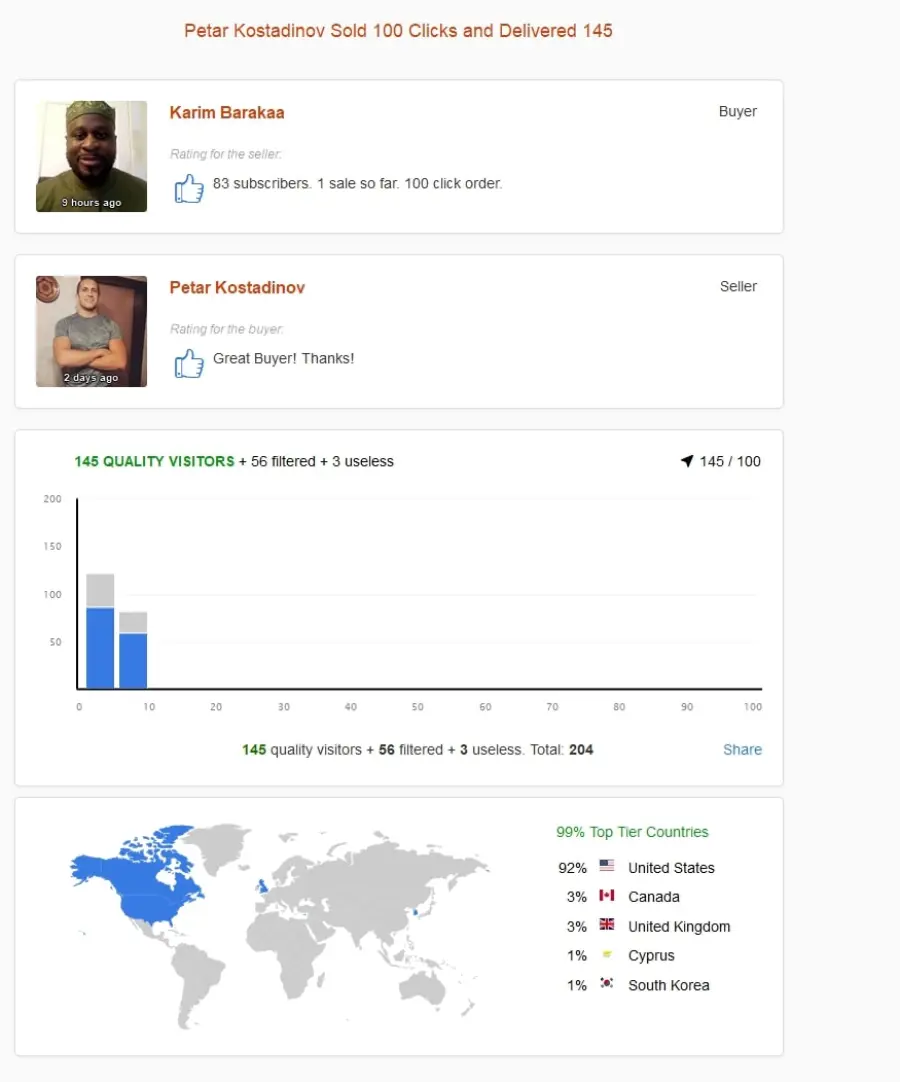Click the '83 subscribers. 1 sale so far' comment
Screen dimensions: 900x1082
pos(358,184)
